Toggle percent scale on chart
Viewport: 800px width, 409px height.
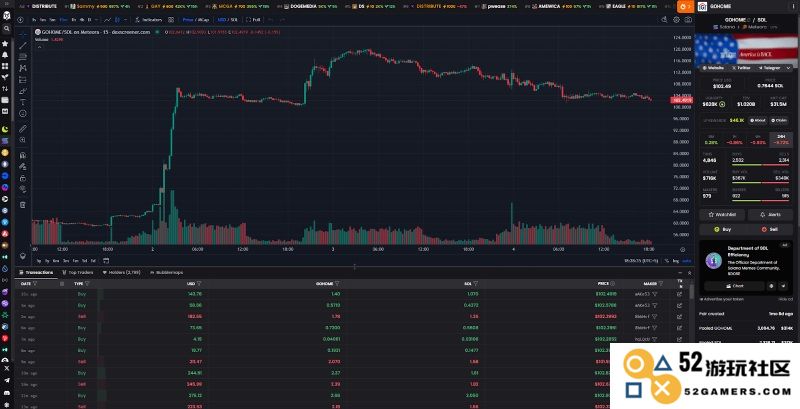click(667, 261)
